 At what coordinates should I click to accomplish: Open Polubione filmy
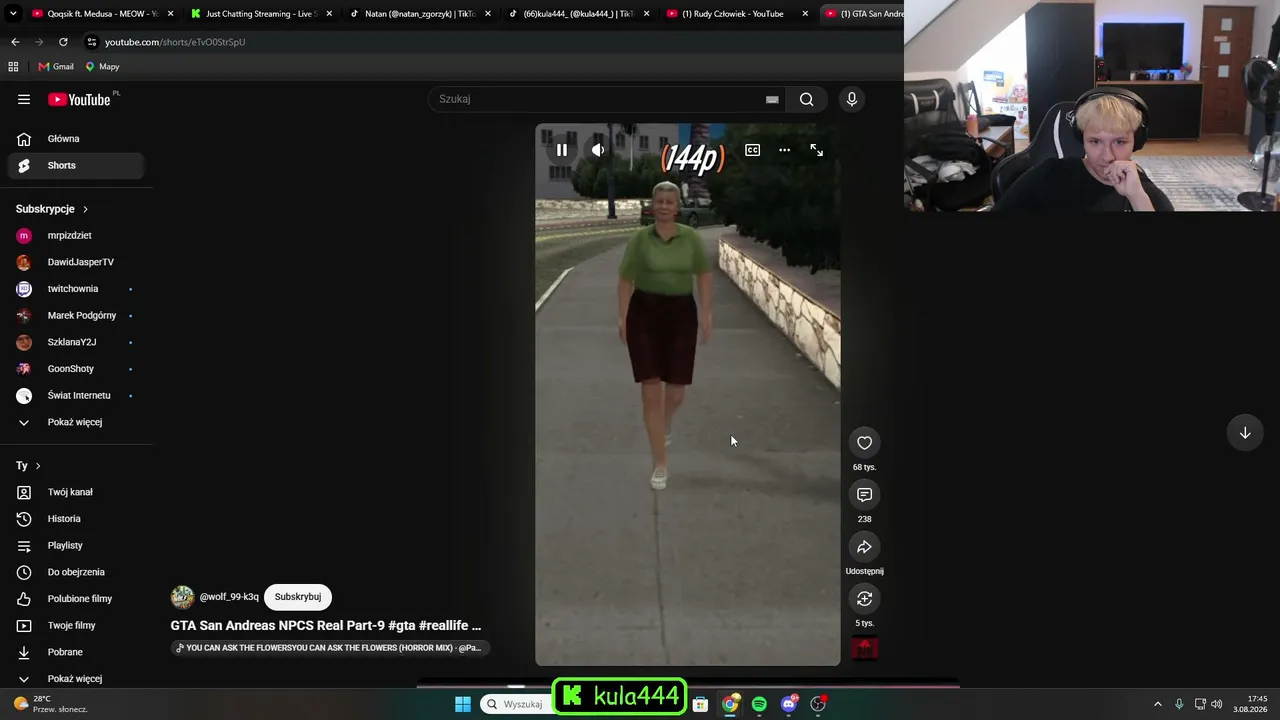[x=76, y=599]
